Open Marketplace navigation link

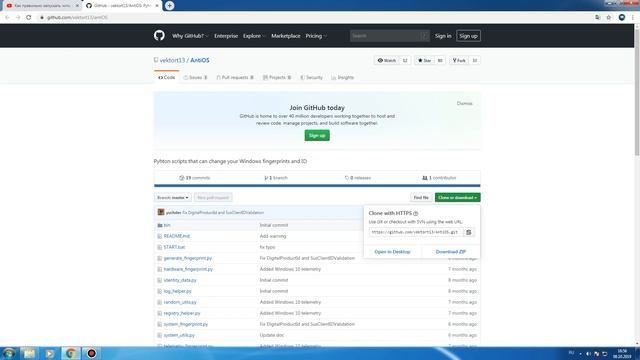[x=286, y=36]
